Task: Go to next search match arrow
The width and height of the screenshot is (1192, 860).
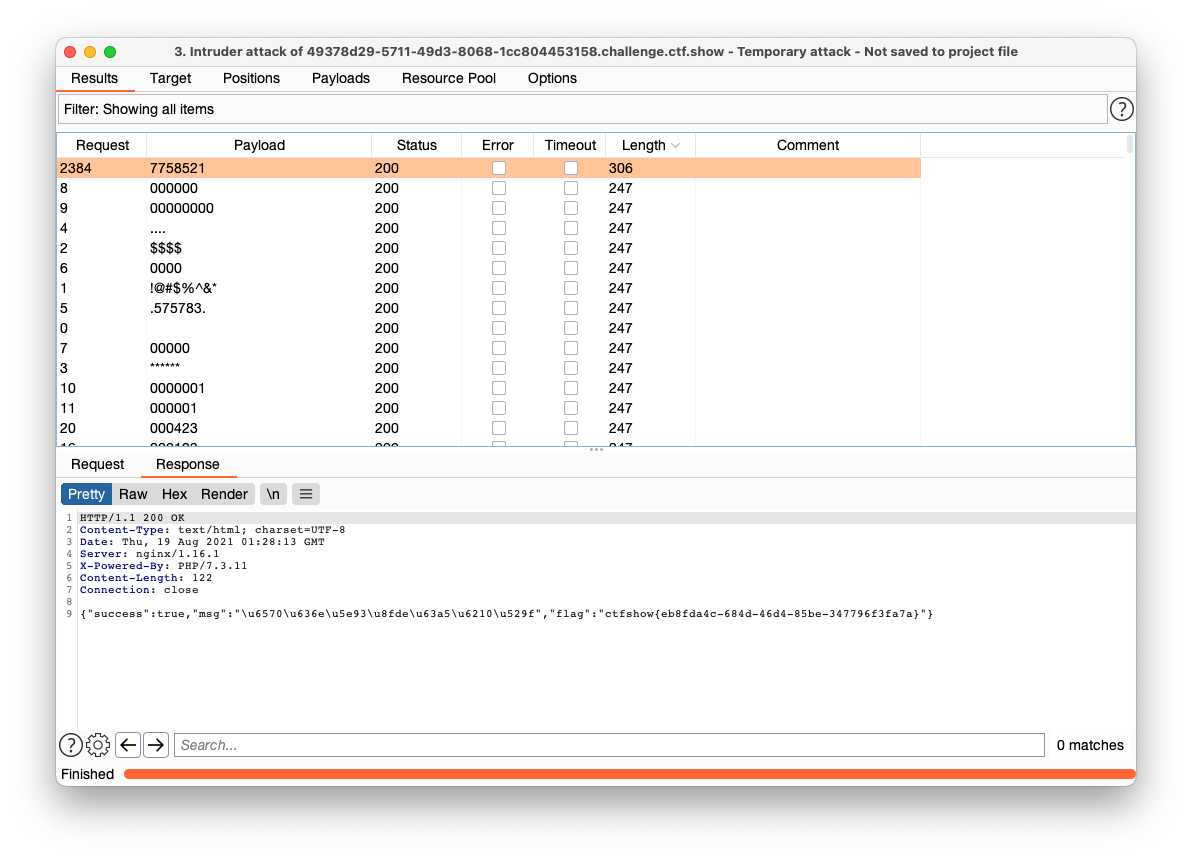Action: 156,745
